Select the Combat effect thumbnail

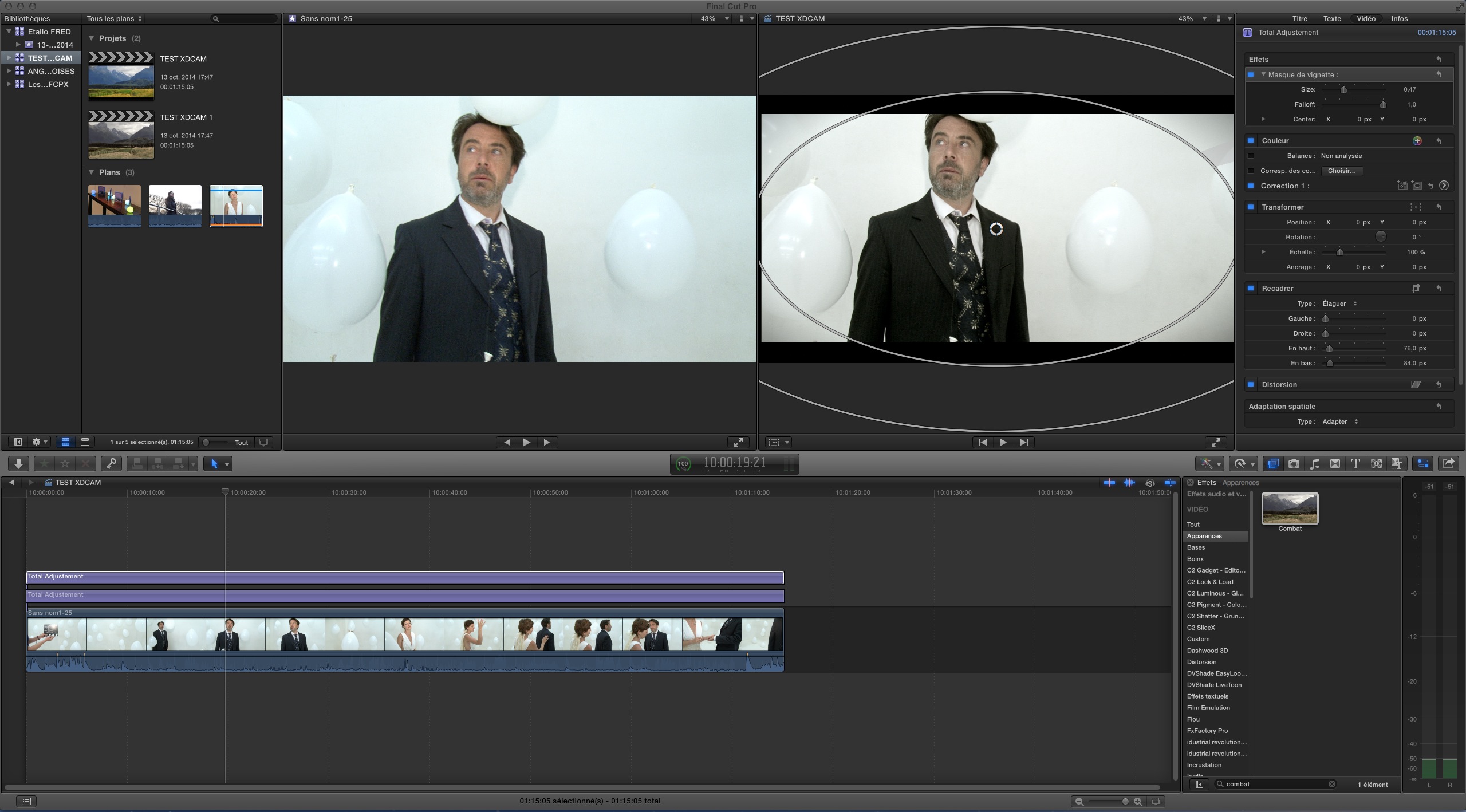pyautogui.click(x=1290, y=508)
